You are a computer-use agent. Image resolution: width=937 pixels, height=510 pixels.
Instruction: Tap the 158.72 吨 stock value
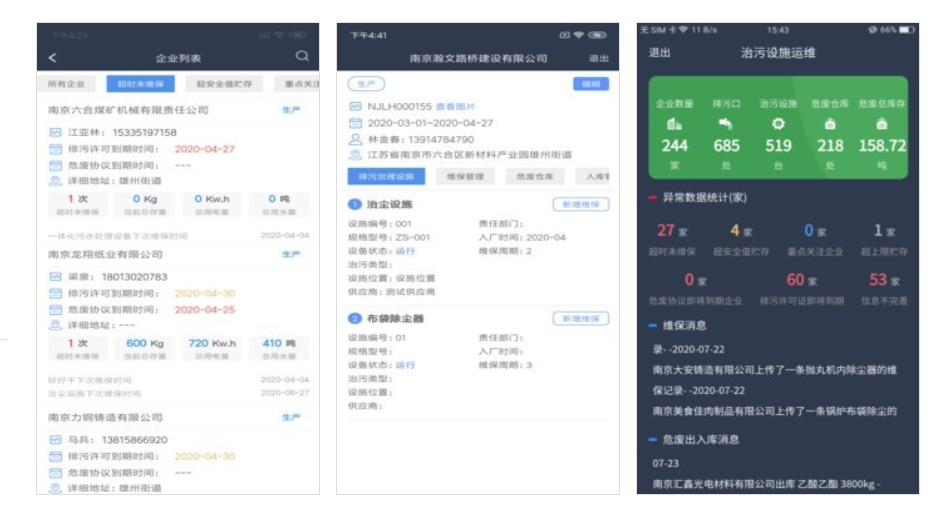(882, 146)
